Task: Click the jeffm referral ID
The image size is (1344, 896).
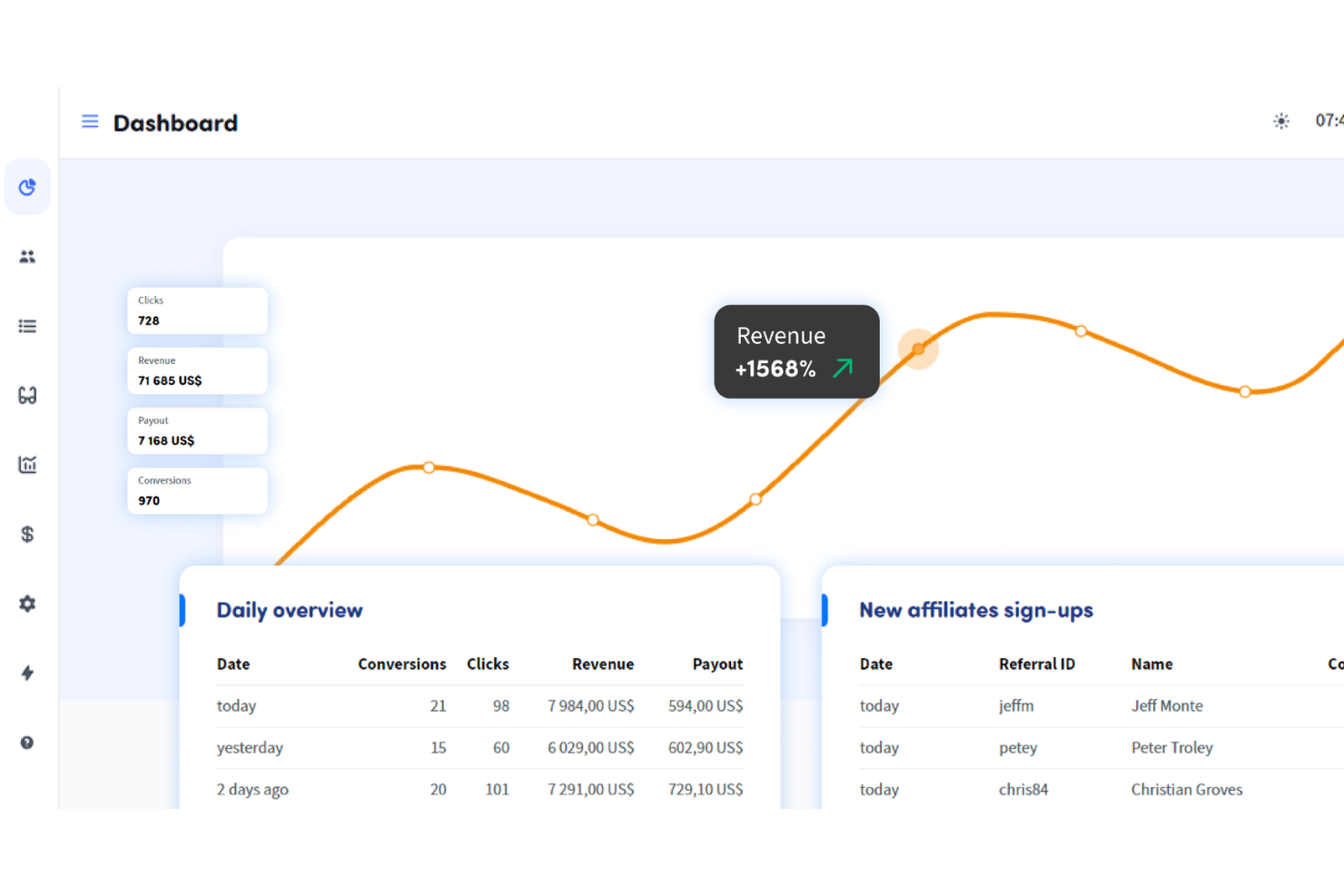Action: (x=1016, y=705)
